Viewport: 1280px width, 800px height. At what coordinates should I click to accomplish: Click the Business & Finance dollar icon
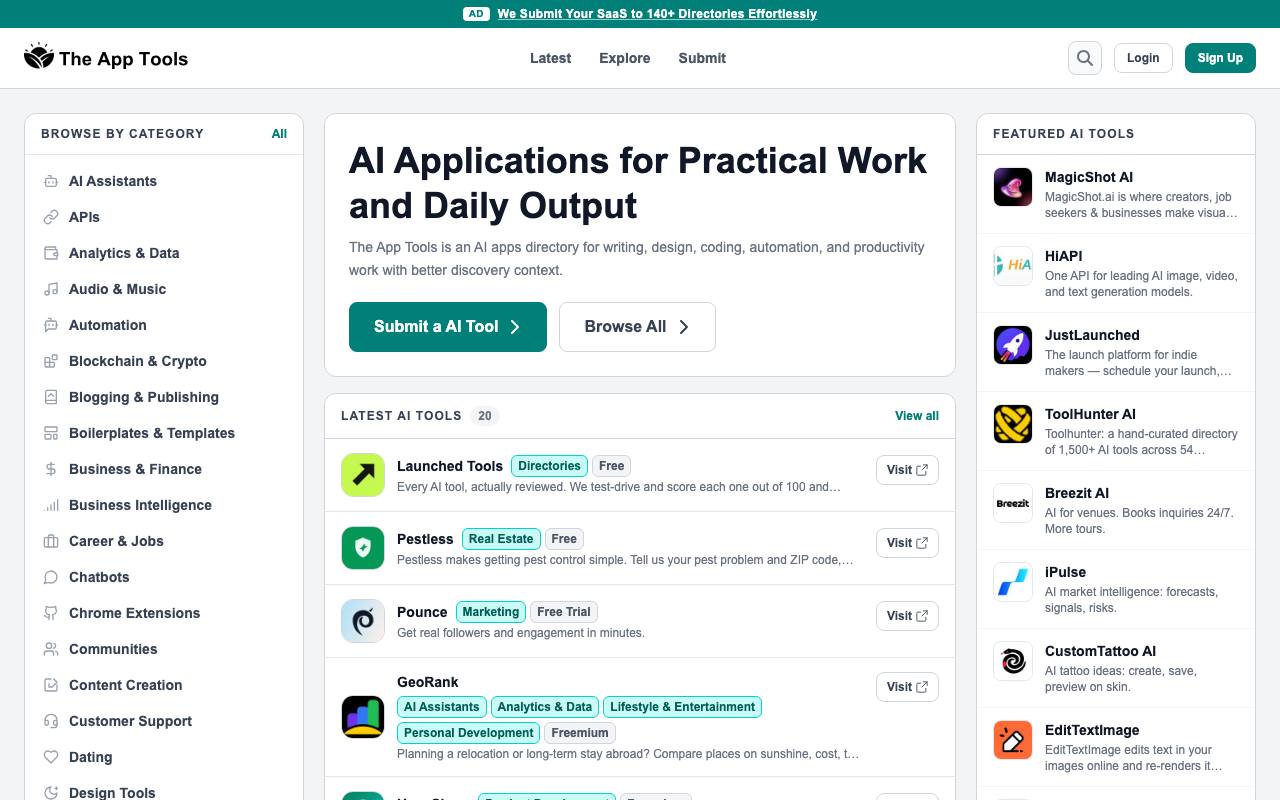coord(51,469)
